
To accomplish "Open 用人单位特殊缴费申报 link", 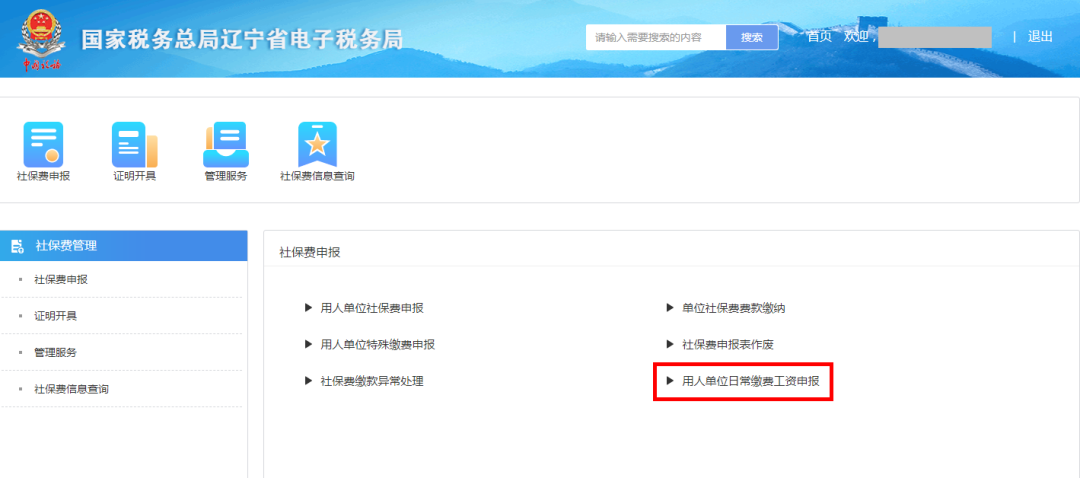I will click(x=377, y=344).
